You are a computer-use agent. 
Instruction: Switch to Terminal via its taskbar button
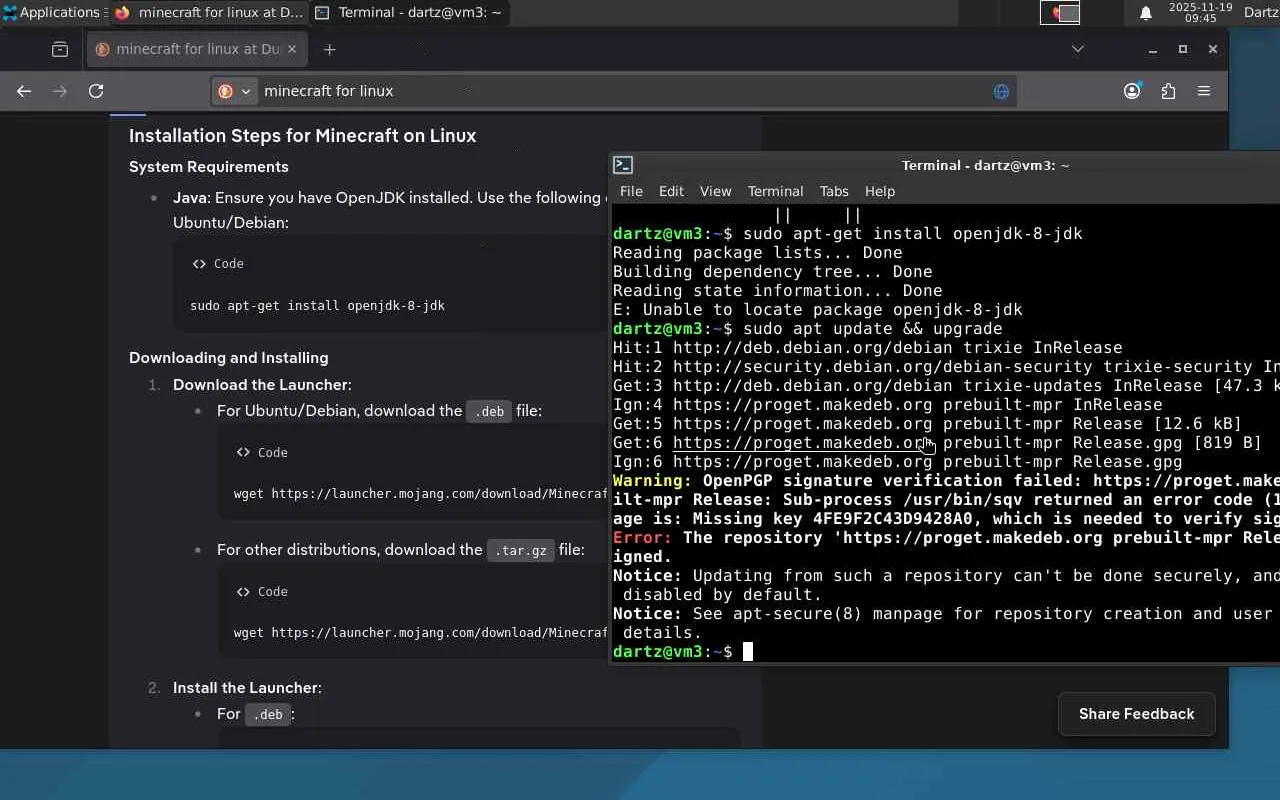pyautogui.click(x=408, y=13)
